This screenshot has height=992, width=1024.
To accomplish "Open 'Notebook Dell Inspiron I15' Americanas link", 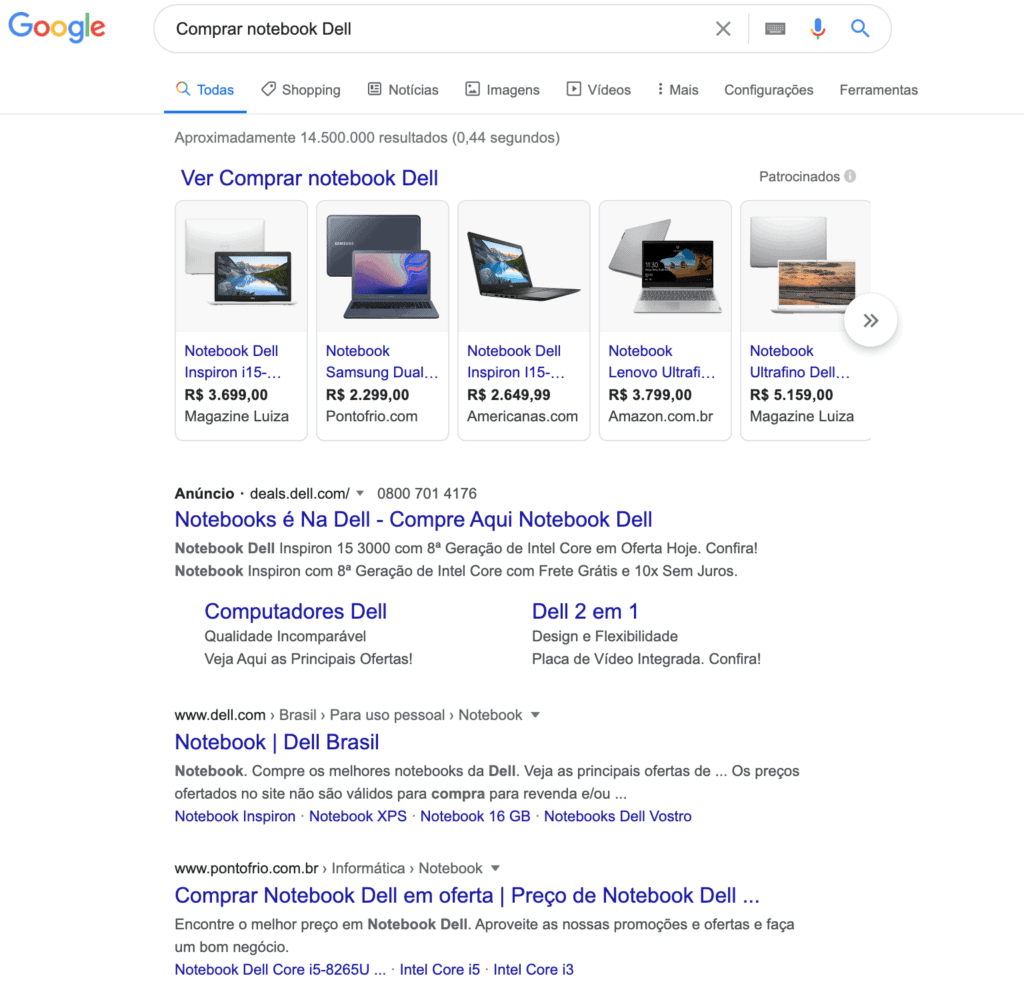I will pos(515,361).
